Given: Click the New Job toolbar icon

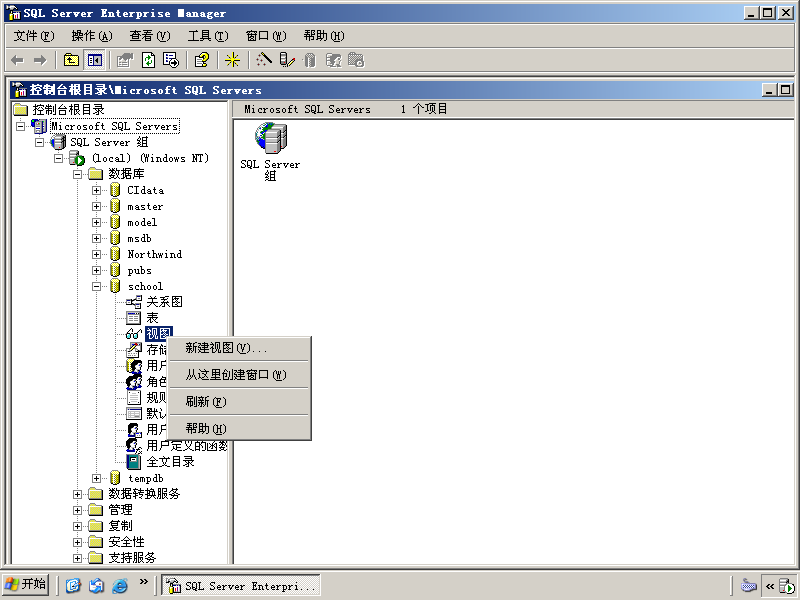Looking at the screenshot, I should [x=356, y=60].
